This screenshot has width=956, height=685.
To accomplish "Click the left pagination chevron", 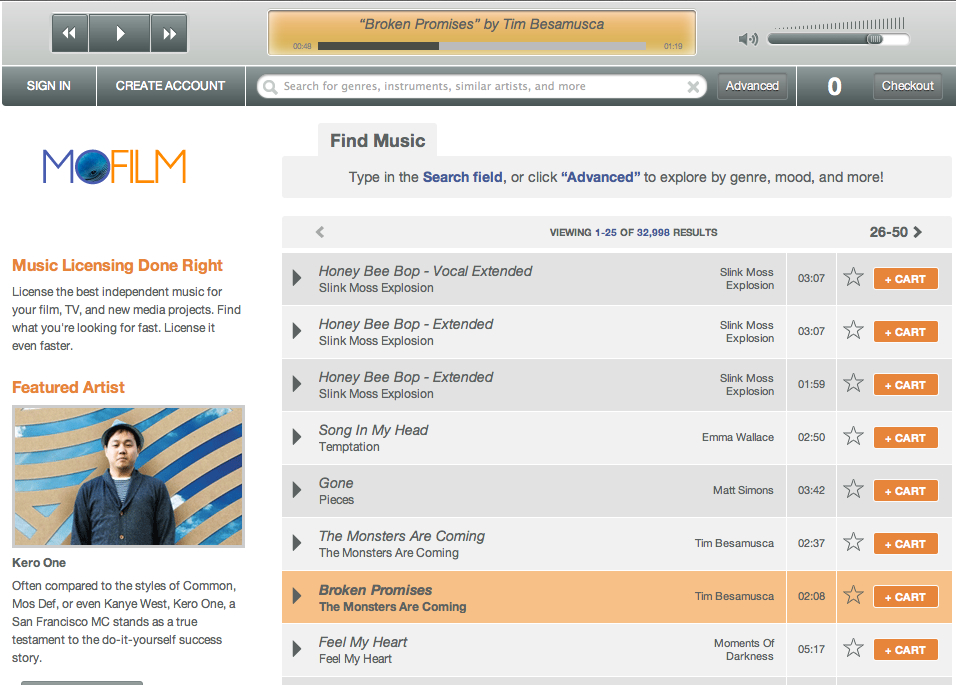I will coord(319,231).
